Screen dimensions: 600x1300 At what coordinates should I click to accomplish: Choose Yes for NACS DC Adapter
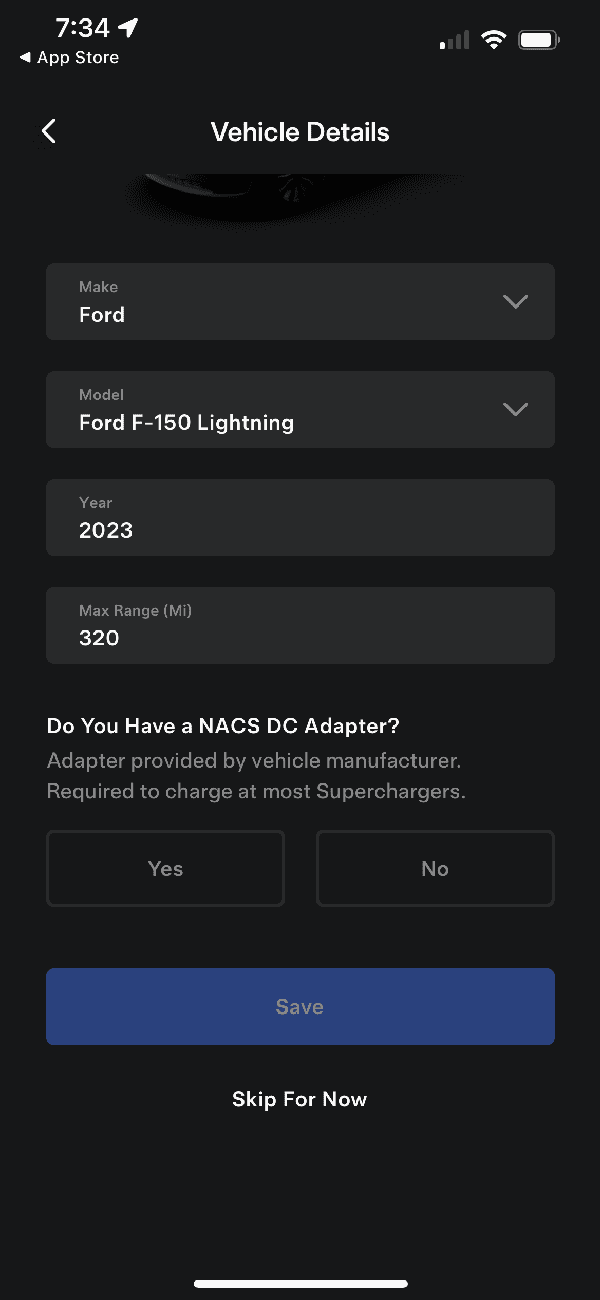point(166,869)
